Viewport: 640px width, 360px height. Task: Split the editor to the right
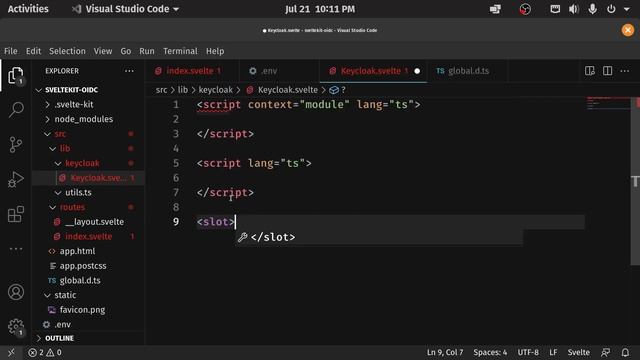pyautogui.click(x=607, y=71)
